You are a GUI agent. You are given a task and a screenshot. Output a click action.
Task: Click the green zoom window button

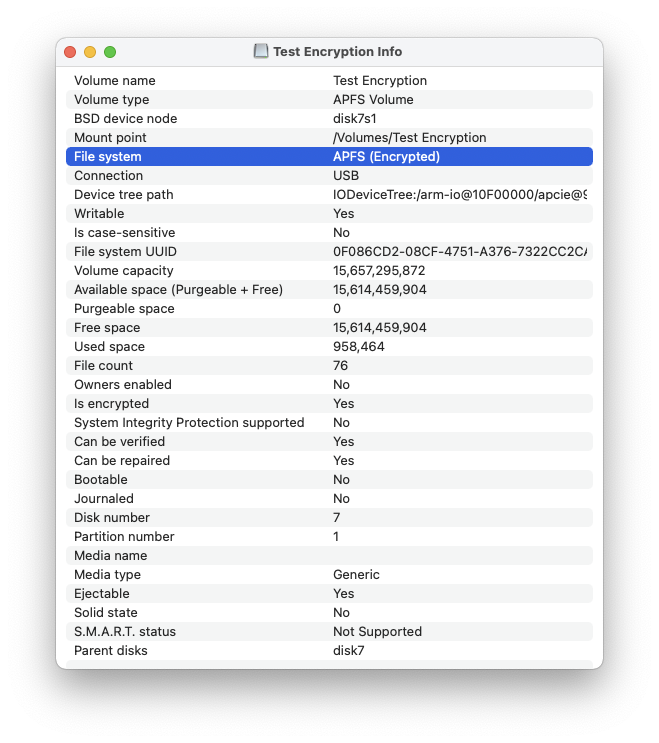coord(110,52)
